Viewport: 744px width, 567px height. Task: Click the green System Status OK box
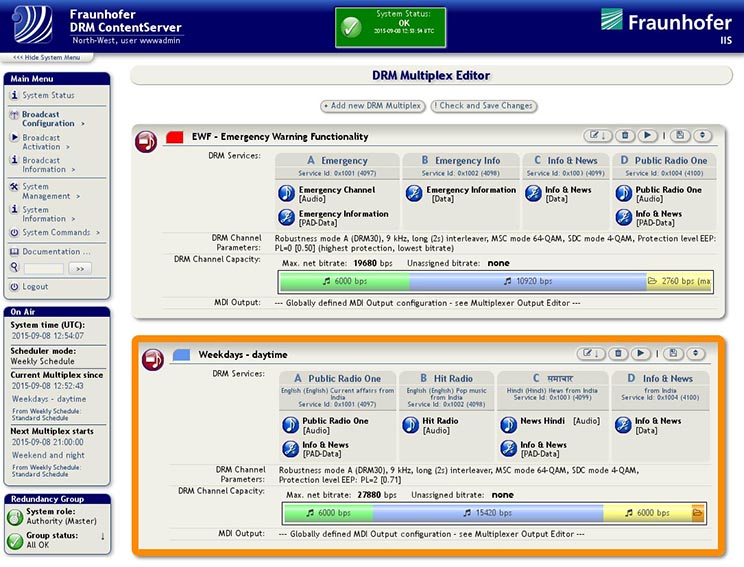391,27
